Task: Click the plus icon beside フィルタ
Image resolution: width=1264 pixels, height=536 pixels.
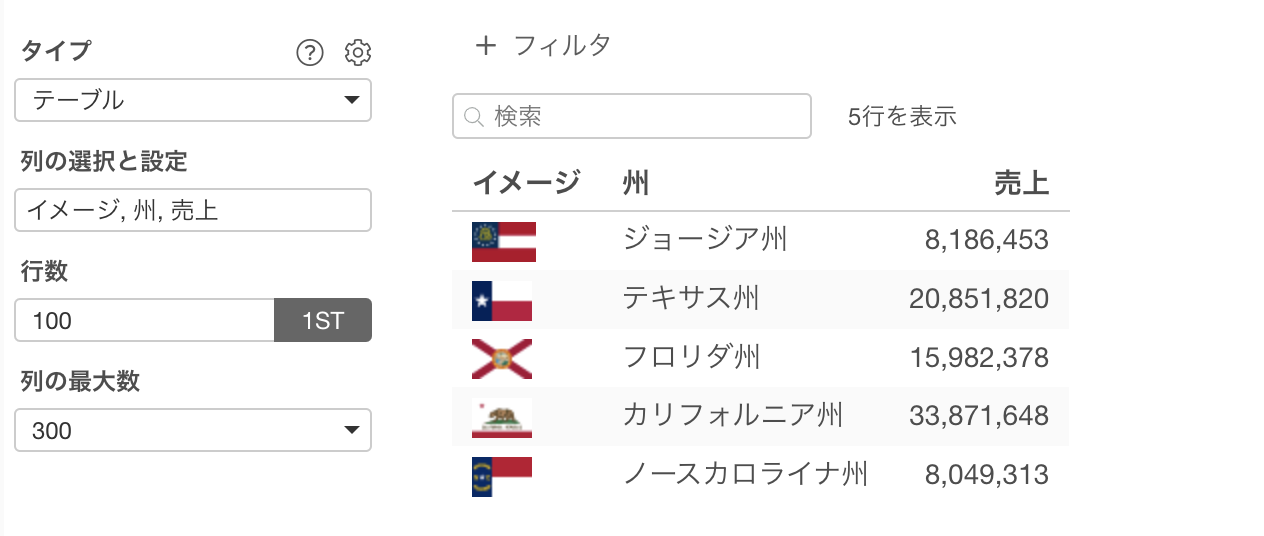Action: [485, 45]
